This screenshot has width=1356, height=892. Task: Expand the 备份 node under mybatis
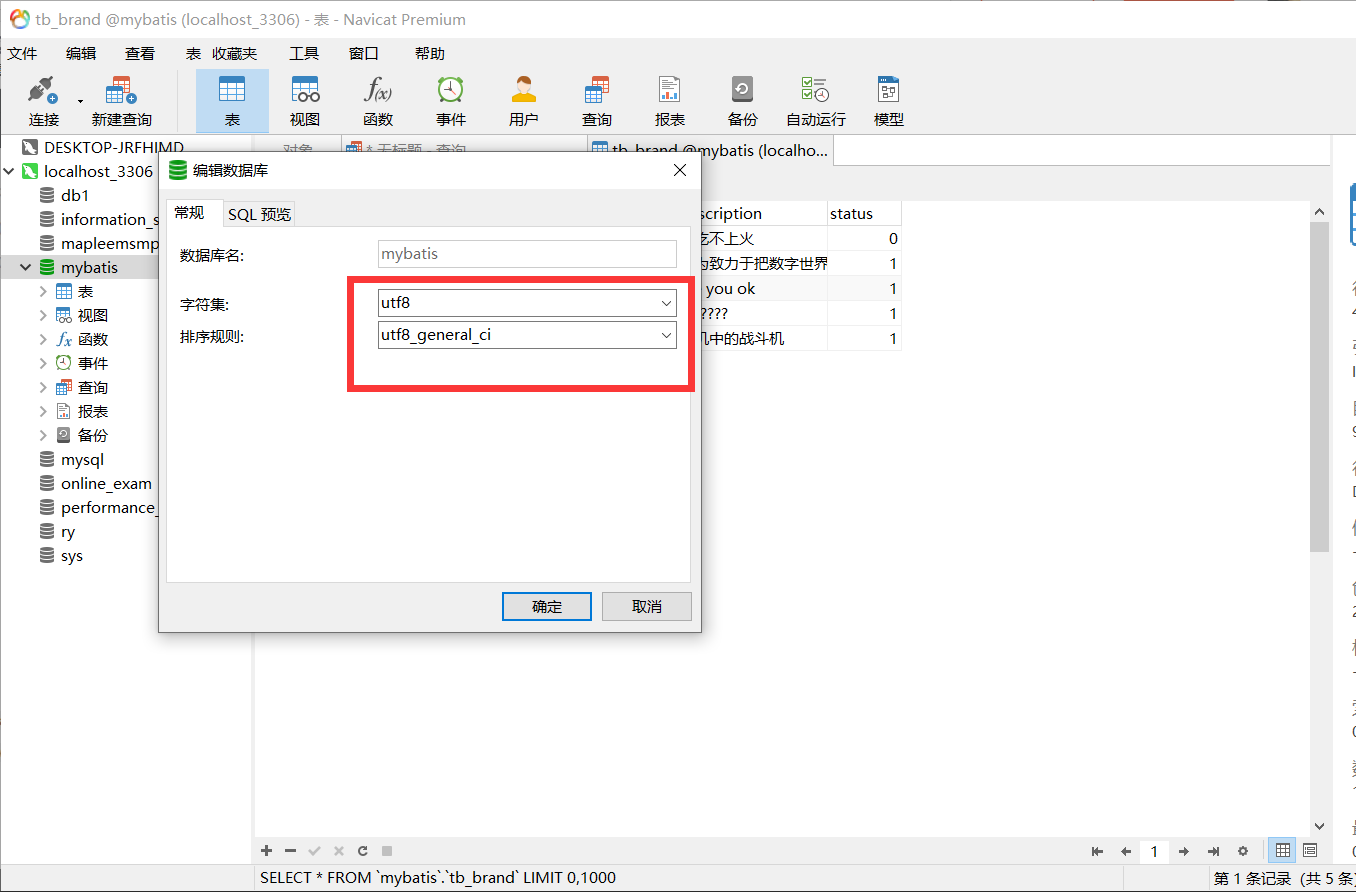[x=43, y=436]
